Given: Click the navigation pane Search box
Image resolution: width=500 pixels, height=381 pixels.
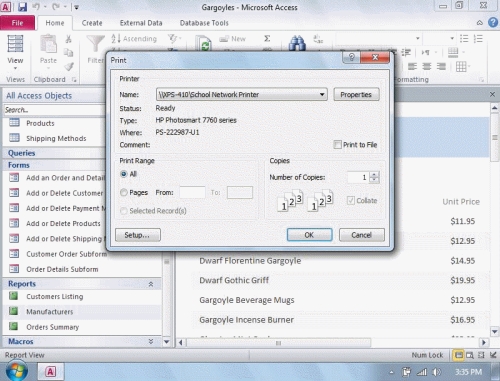Looking at the screenshot, I should [x=55, y=110].
